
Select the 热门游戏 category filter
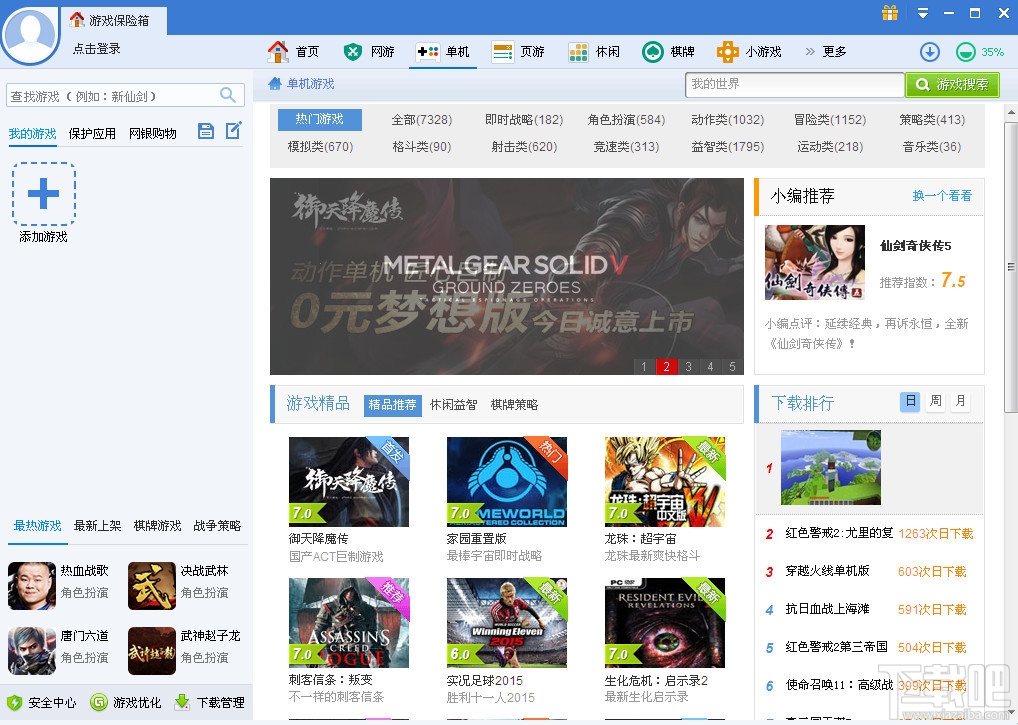(319, 119)
